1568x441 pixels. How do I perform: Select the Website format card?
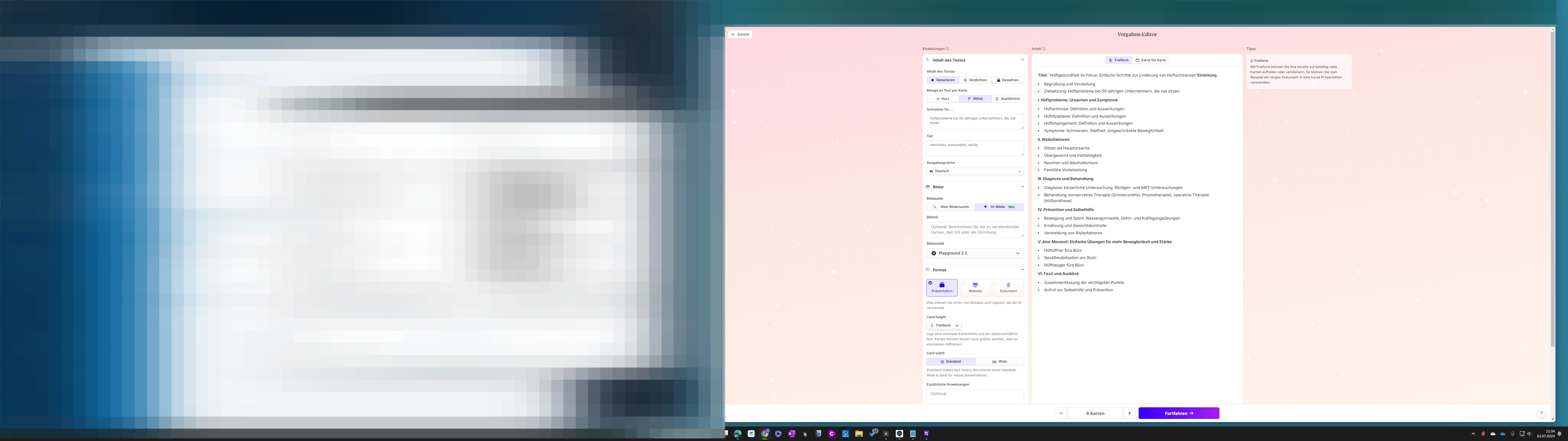tap(975, 288)
